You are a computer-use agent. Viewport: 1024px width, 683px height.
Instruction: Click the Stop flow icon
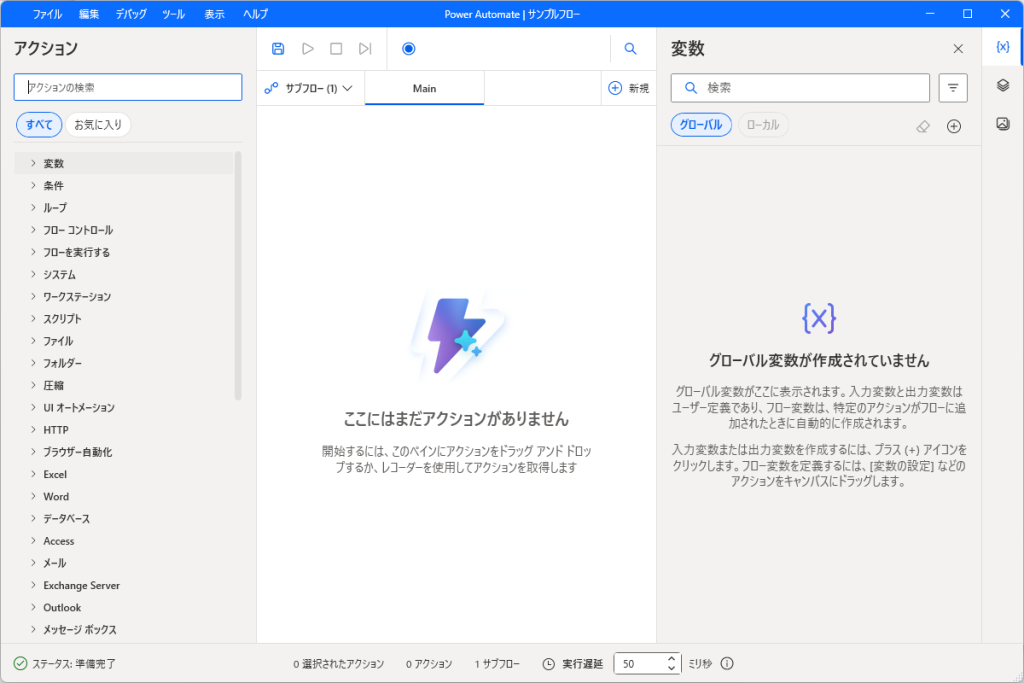(336, 49)
